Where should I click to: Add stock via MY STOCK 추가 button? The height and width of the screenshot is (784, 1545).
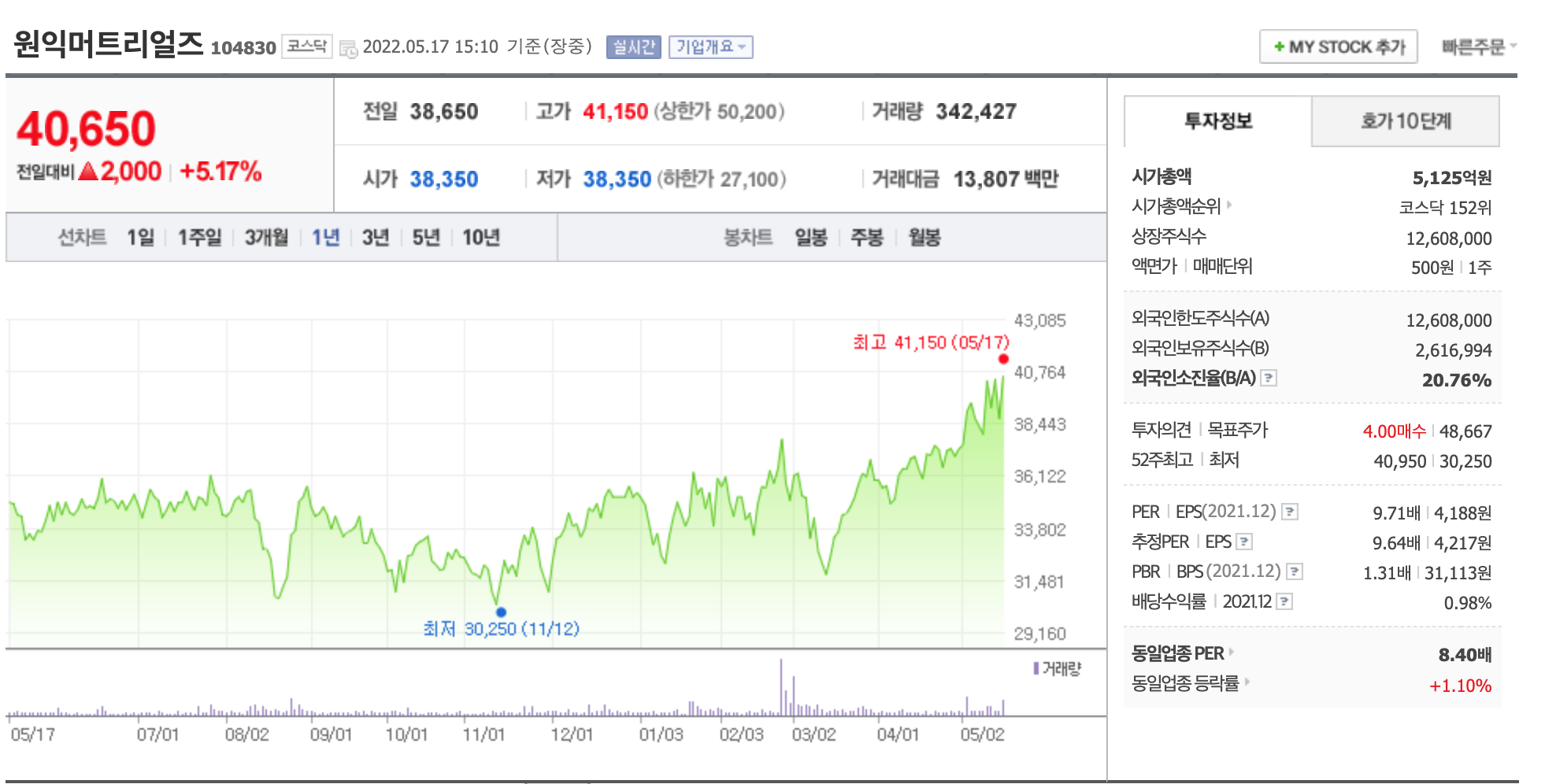pyautogui.click(x=1339, y=46)
